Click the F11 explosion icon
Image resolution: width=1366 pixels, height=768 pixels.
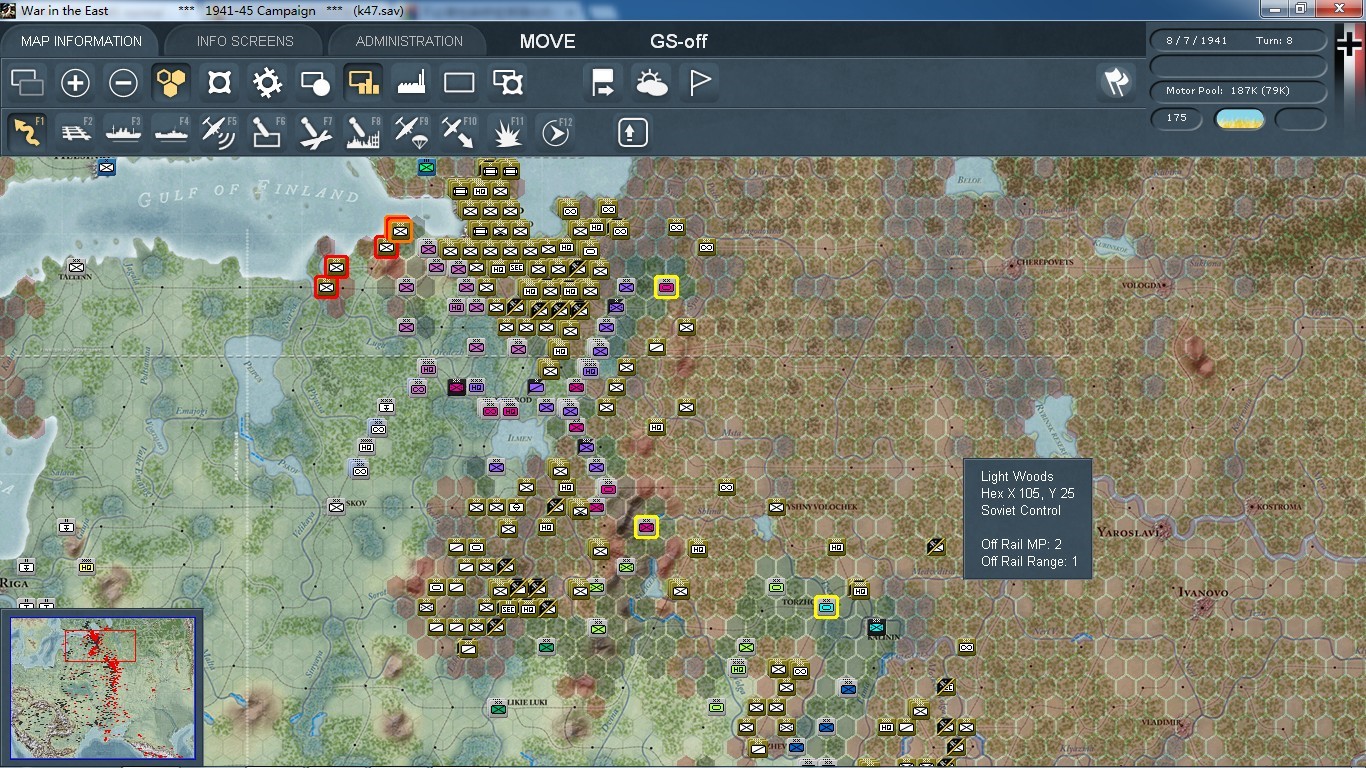tap(508, 132)
